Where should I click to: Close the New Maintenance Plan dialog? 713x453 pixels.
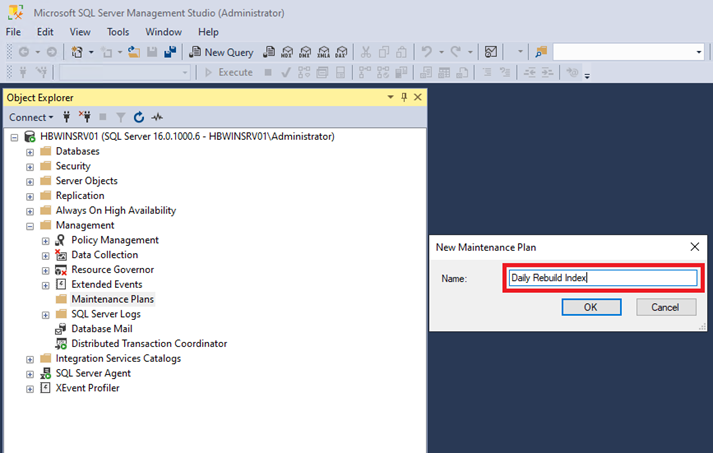(695, 247)
